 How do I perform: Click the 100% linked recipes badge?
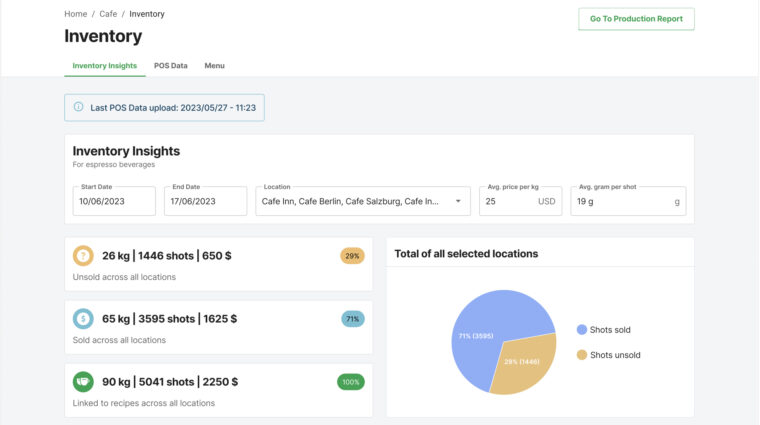pos(351,382)
